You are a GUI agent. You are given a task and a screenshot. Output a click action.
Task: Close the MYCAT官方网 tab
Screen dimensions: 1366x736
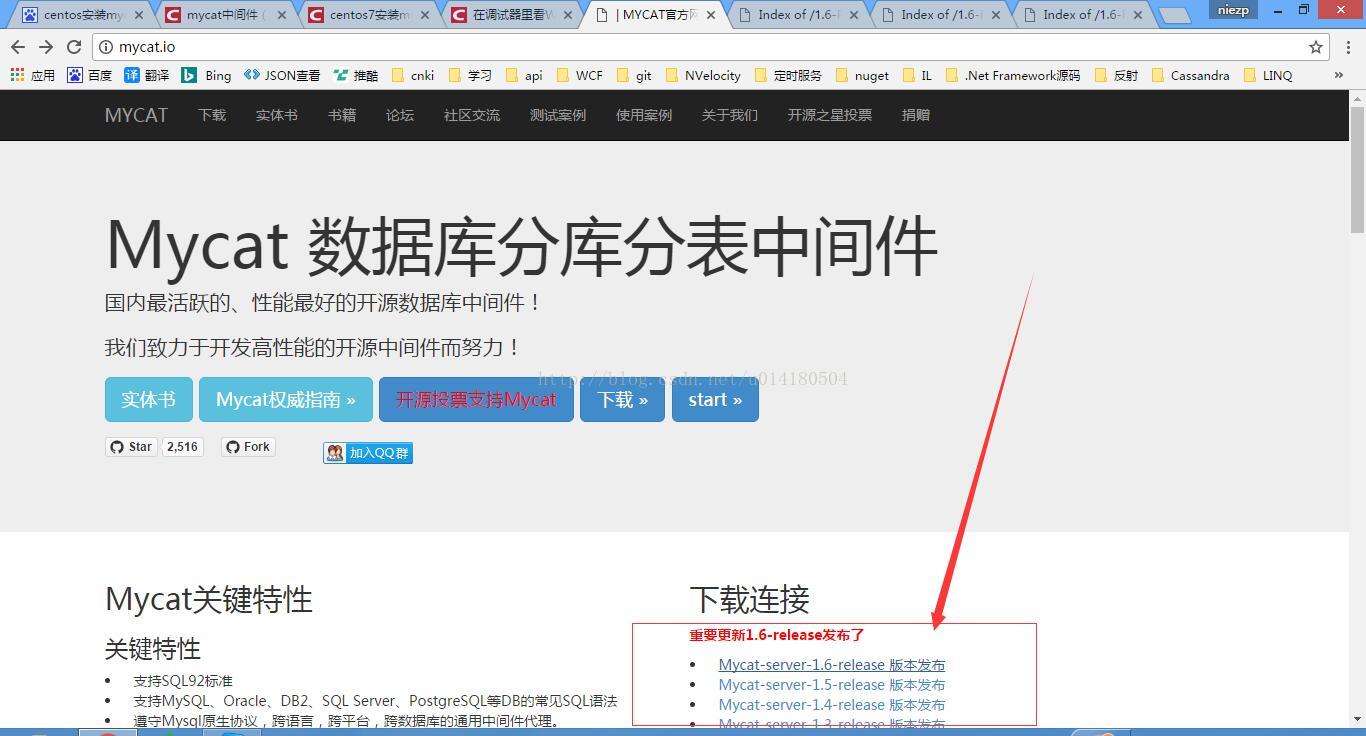[x=711, y=15]
